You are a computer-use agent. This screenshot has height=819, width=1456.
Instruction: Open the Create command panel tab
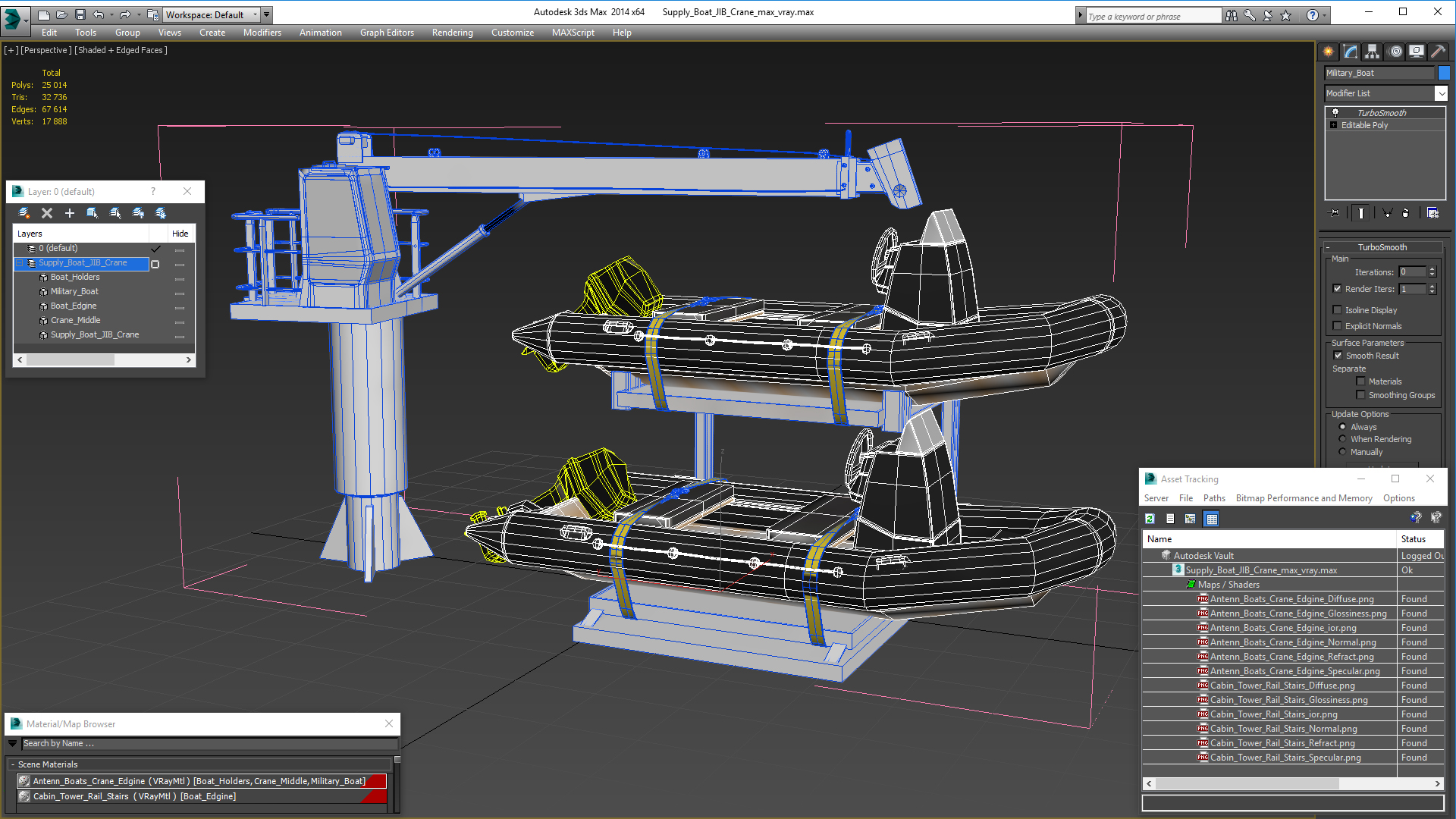coord(1329,52)
